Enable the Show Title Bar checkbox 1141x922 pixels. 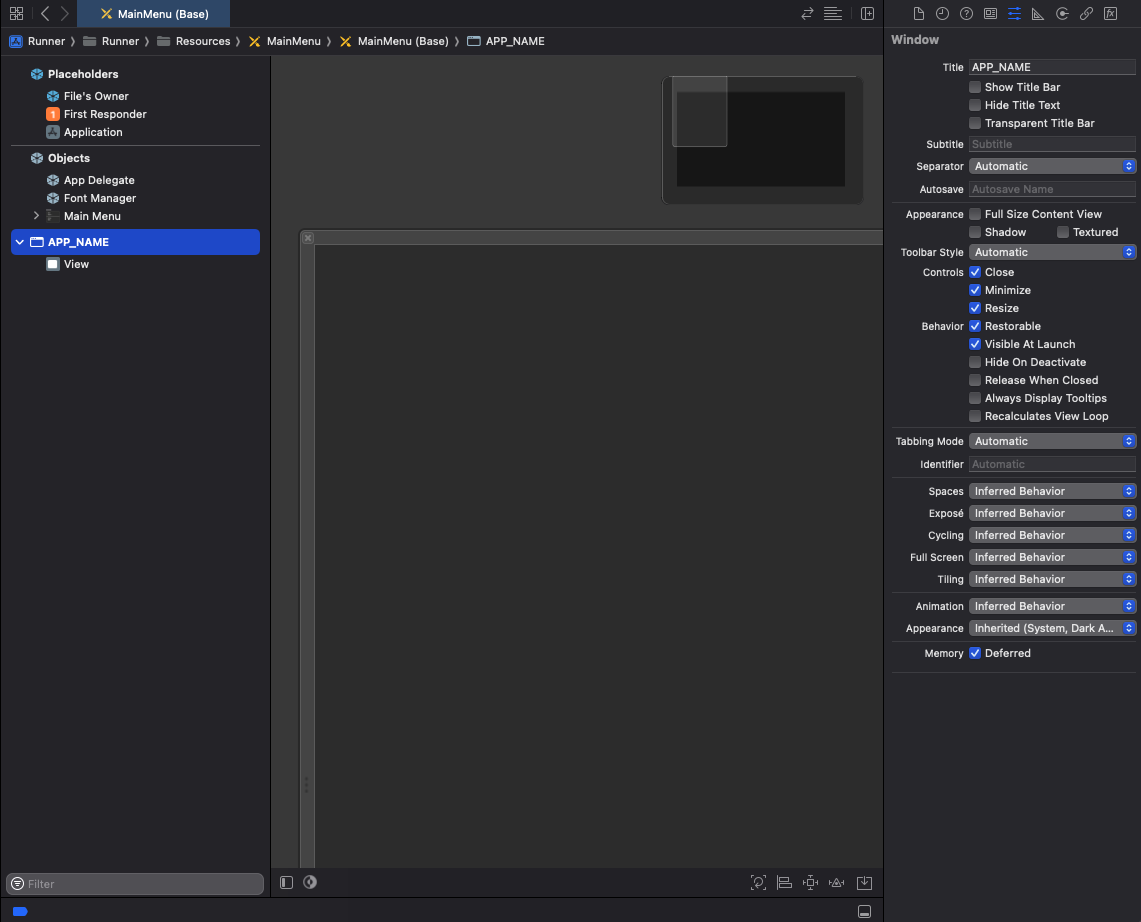click(x=975, y=87)
